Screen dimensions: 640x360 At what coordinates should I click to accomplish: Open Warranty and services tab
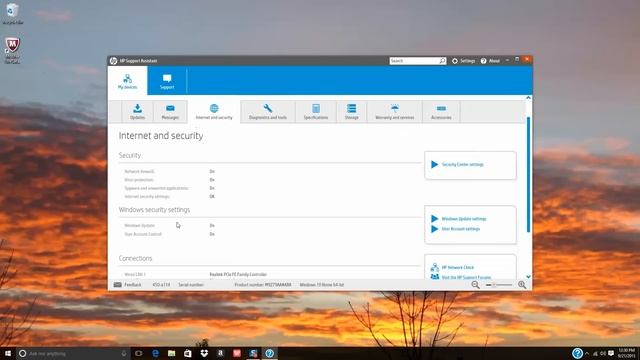pyautogui.click(x=395, y=111)
